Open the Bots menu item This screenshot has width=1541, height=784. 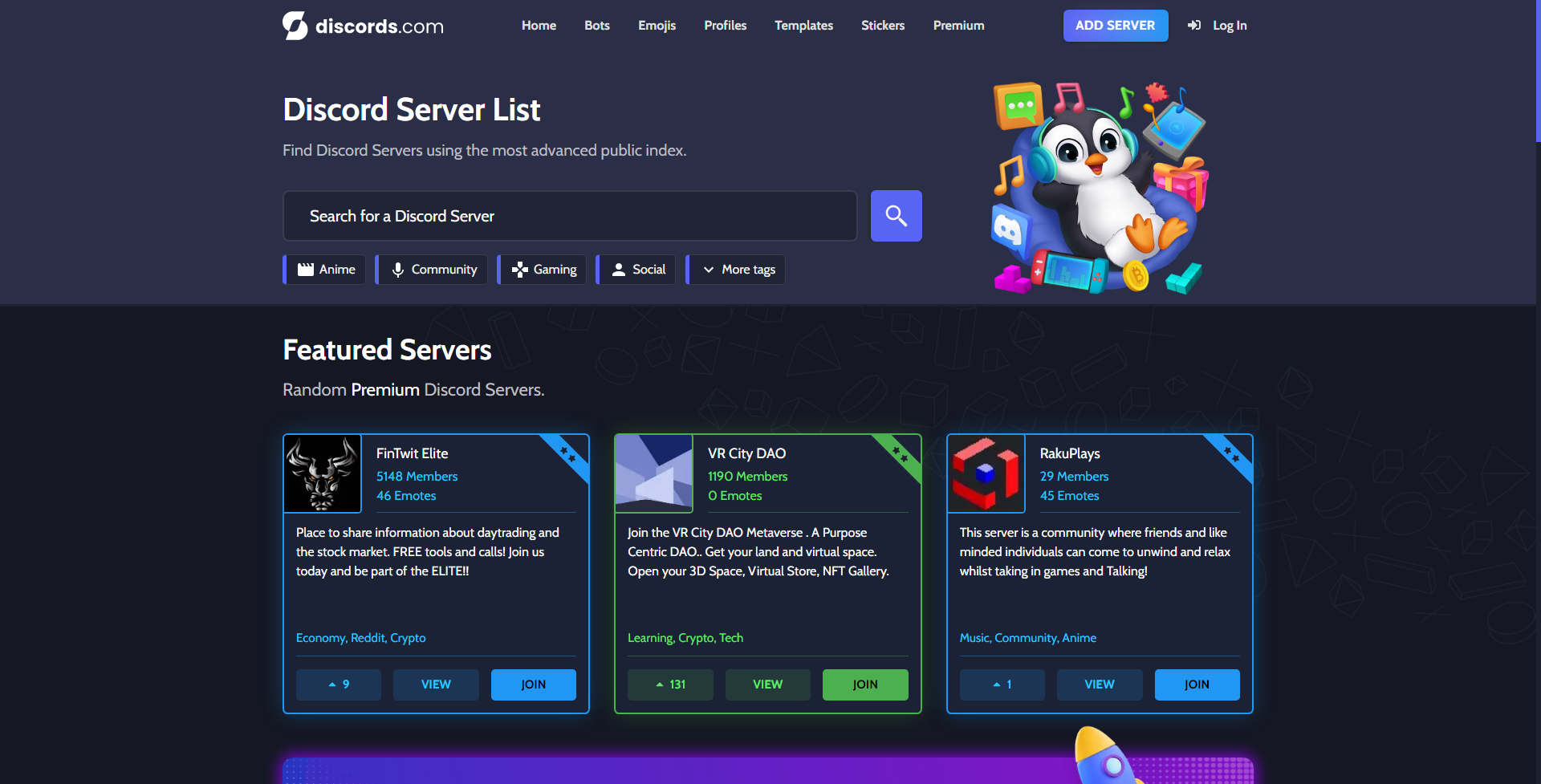596,26
